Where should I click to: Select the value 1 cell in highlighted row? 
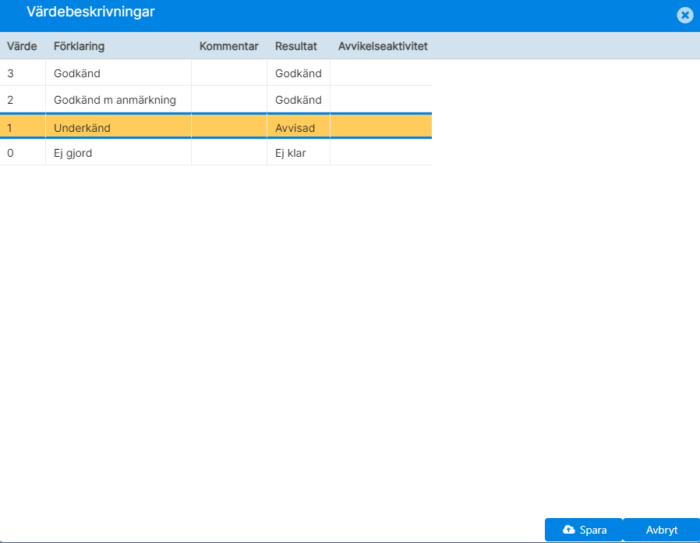(22, 128)
